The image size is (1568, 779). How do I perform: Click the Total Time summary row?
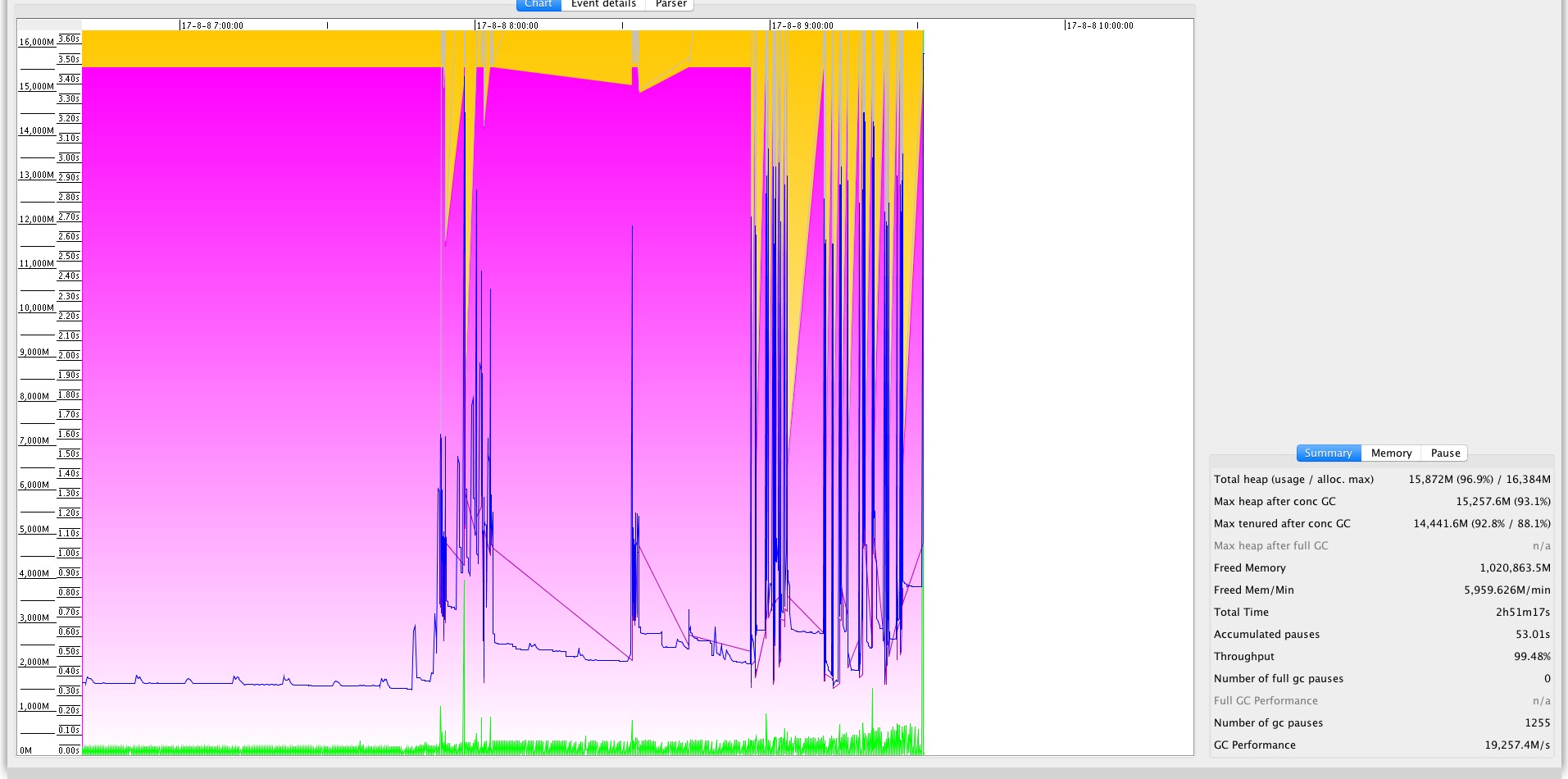coord(1382,613)
